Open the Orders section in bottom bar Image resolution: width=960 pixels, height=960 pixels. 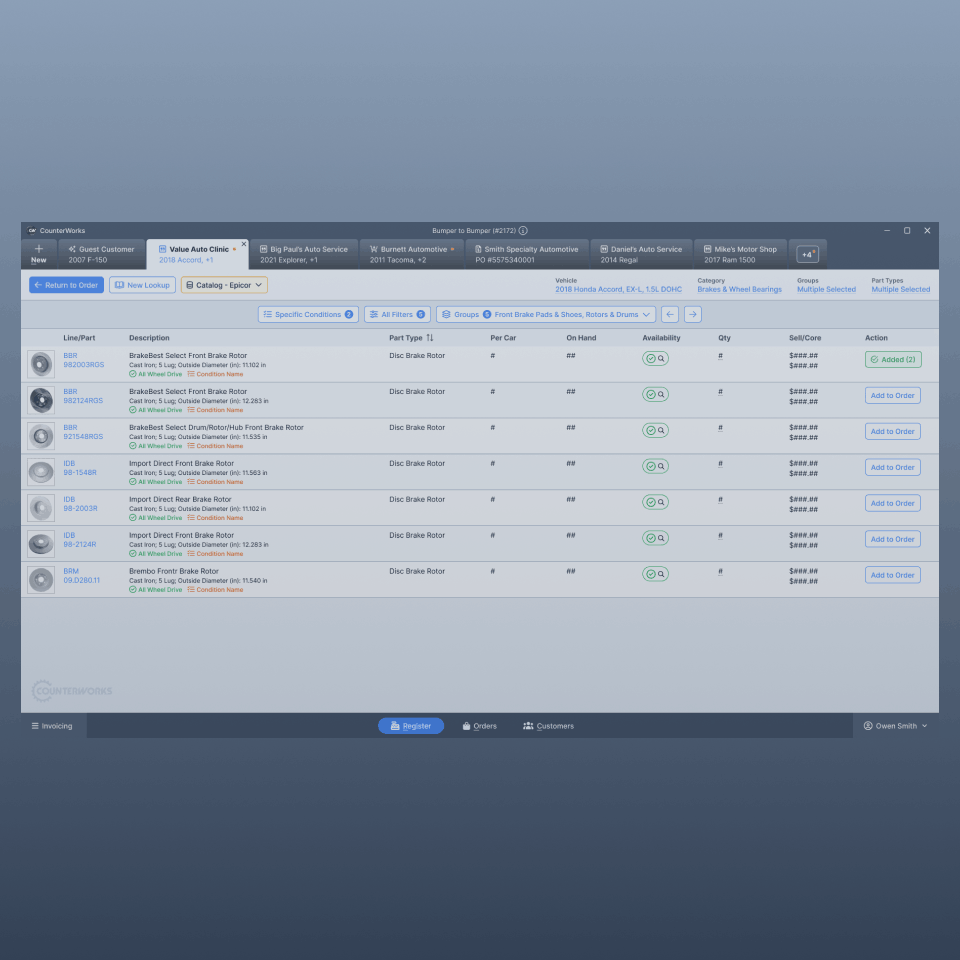(479, 726)
